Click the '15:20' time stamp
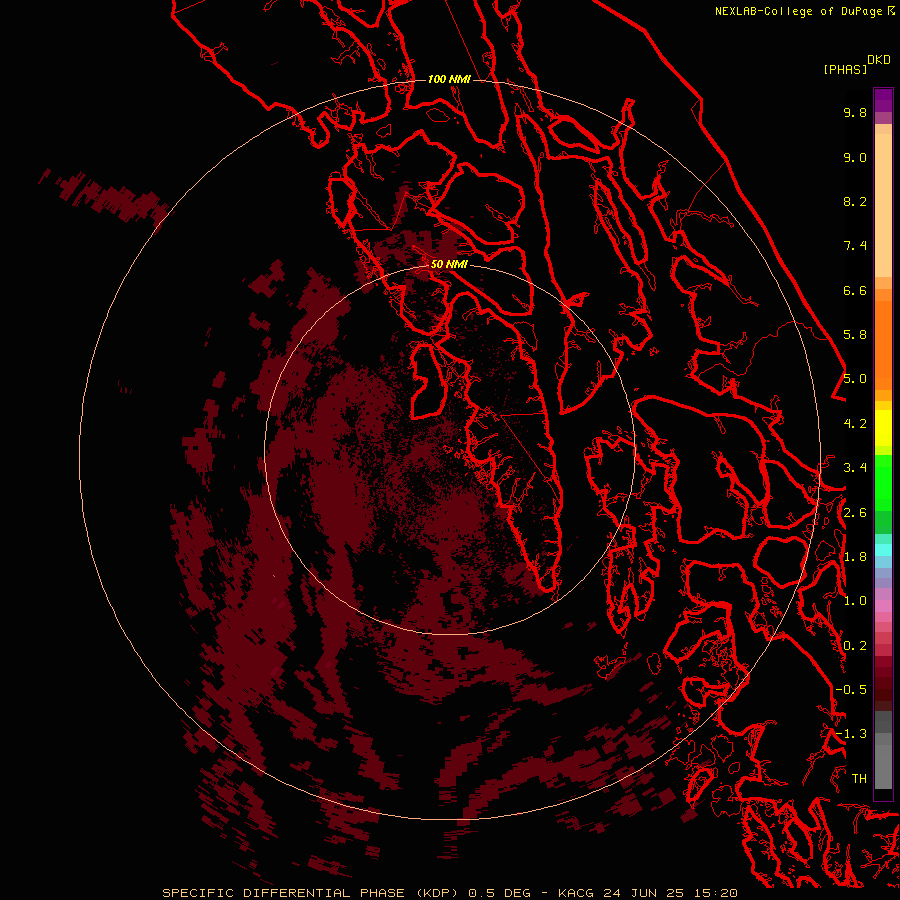Image resolution: width=900 pixels, height=900 pixels. point(715,893)
